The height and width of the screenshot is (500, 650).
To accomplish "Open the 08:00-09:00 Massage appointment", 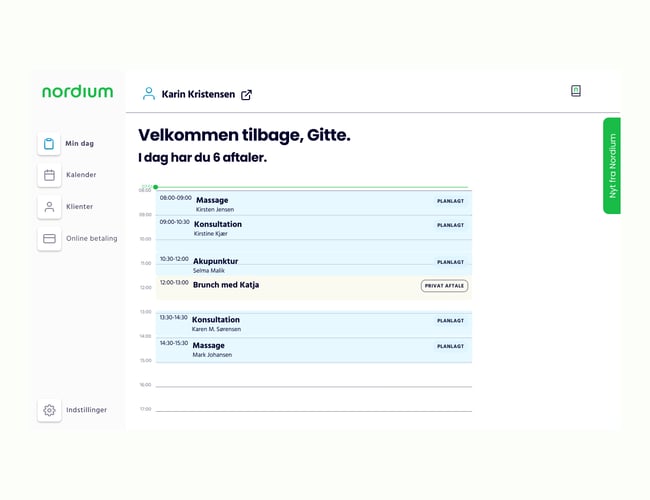I will point(314,203).
